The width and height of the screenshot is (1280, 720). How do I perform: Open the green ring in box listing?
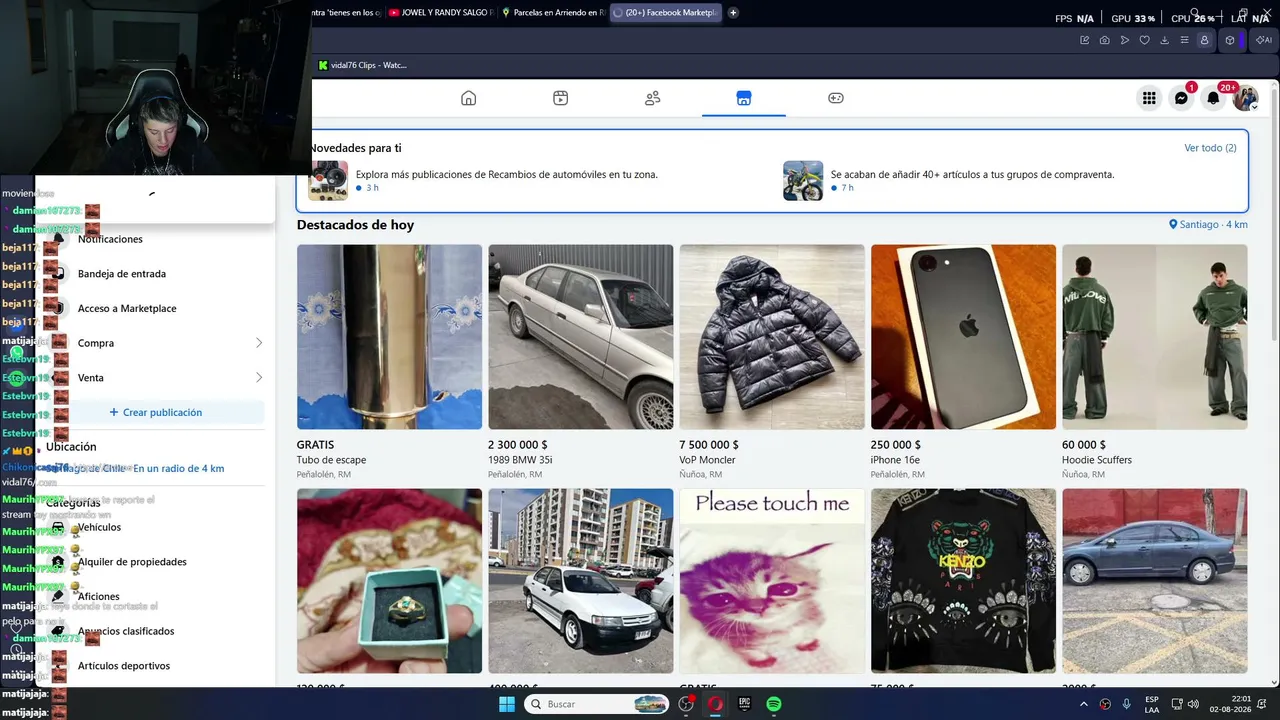(x=389, y=581)
